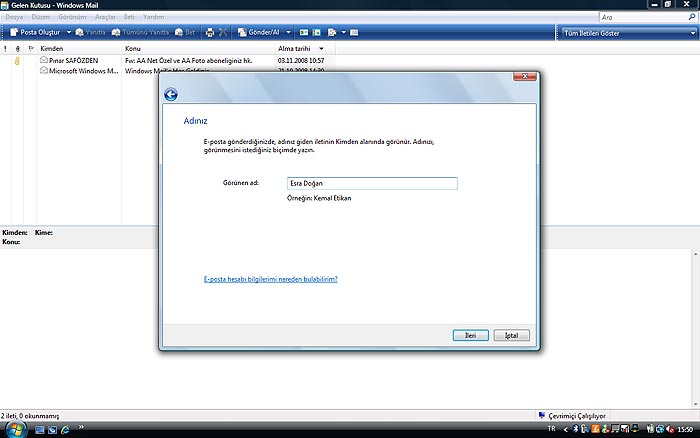Viewport: 700px width, 438px height.
Task: Click the find message icon in the toolbar
Action: [x=332, y=32]
